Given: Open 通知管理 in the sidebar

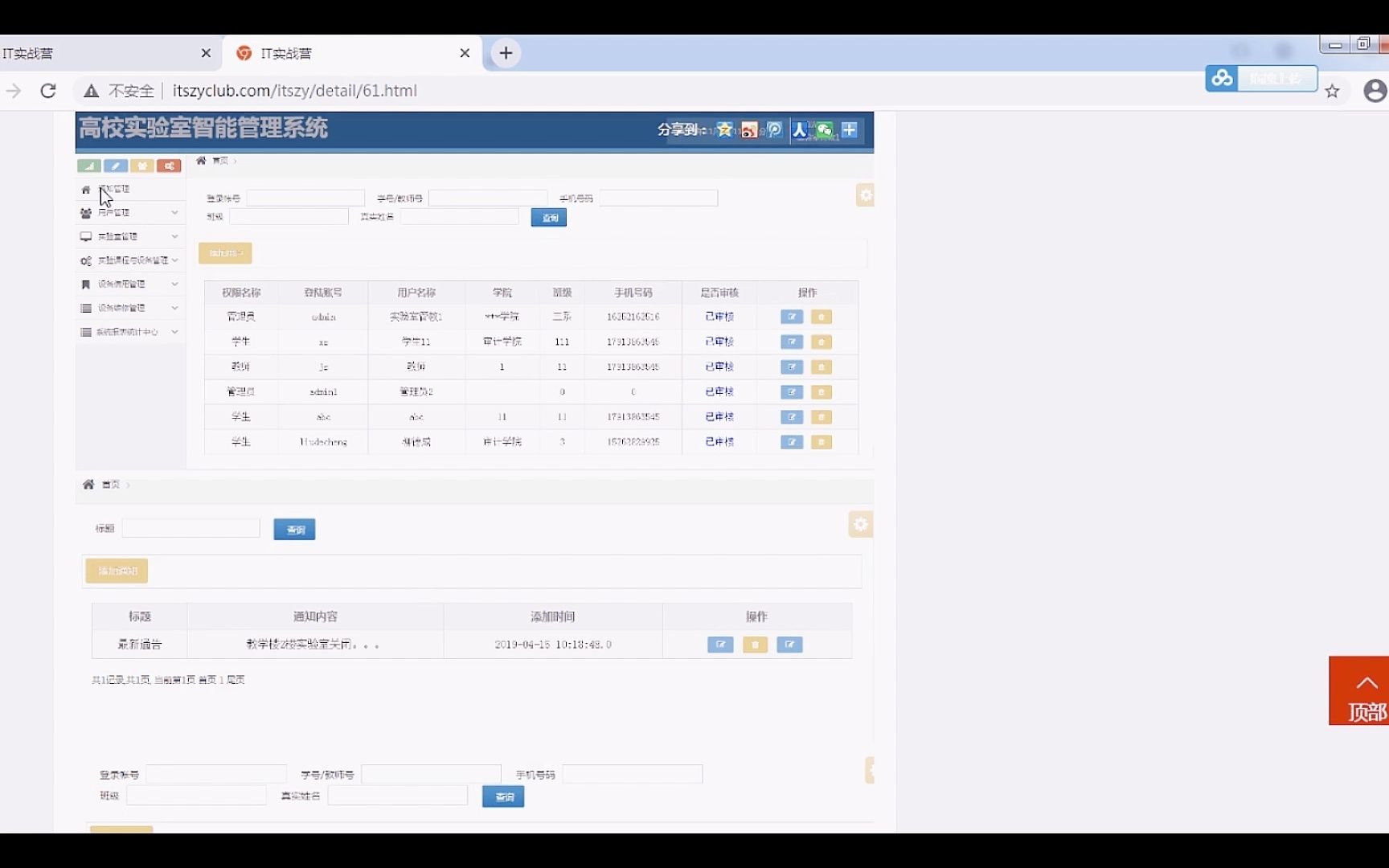Looking at the screenshot, I should pyautogui.click(x=113, y=189).
